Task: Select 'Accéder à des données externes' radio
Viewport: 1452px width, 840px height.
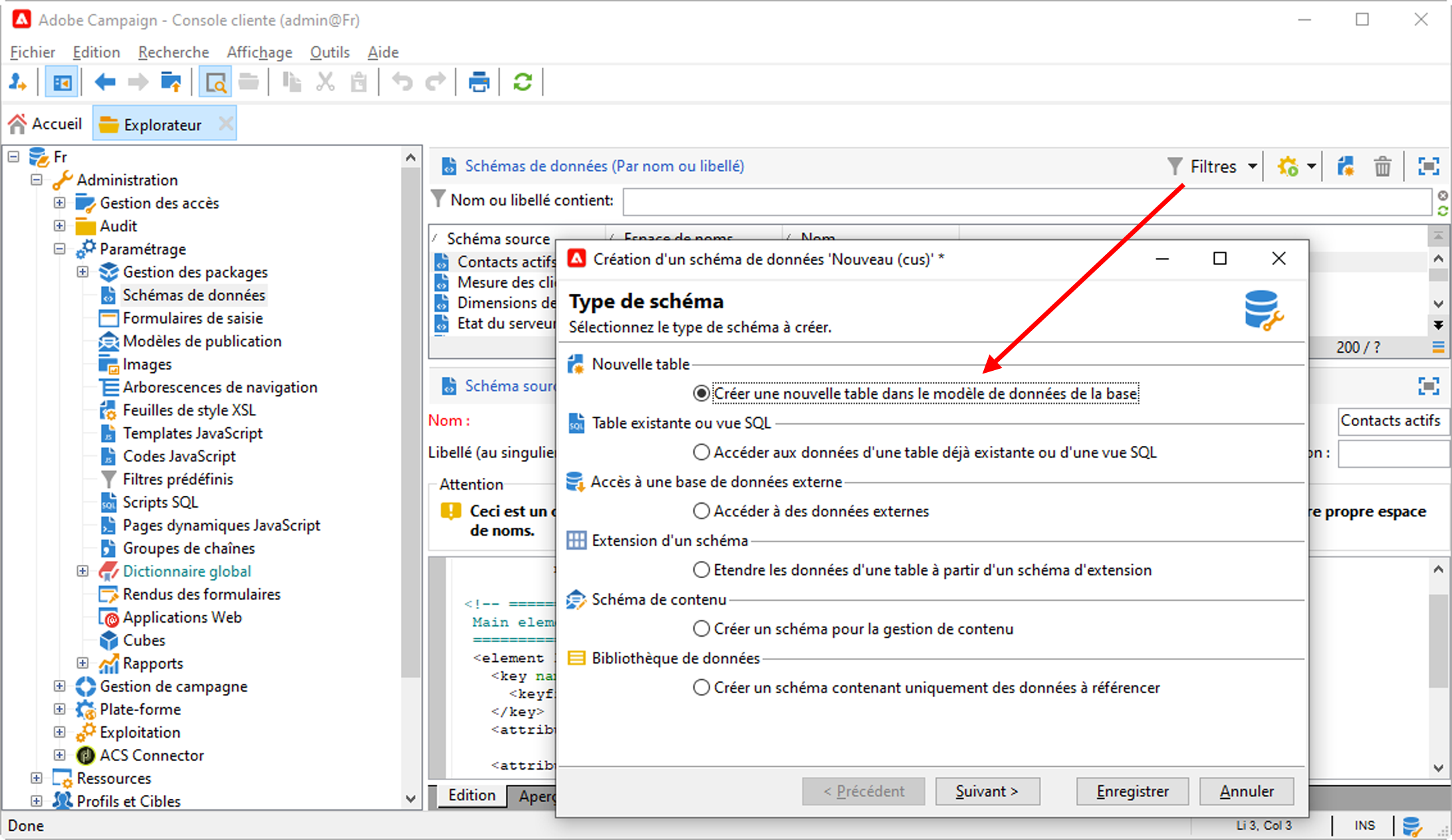Action: click(x=701, y=511)
